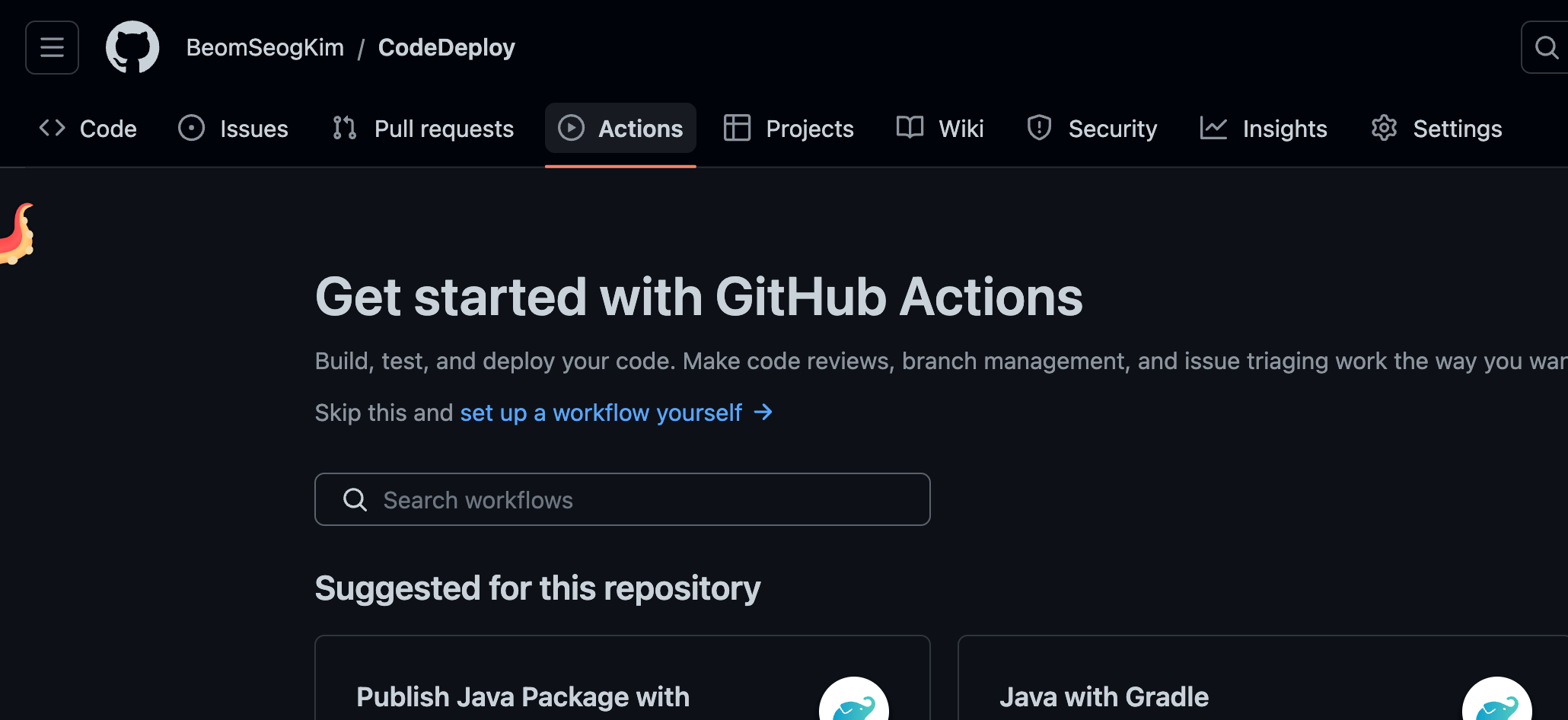1568x720 pixels.
Task: Open repository Settings tab
Action: [1436, 129]
